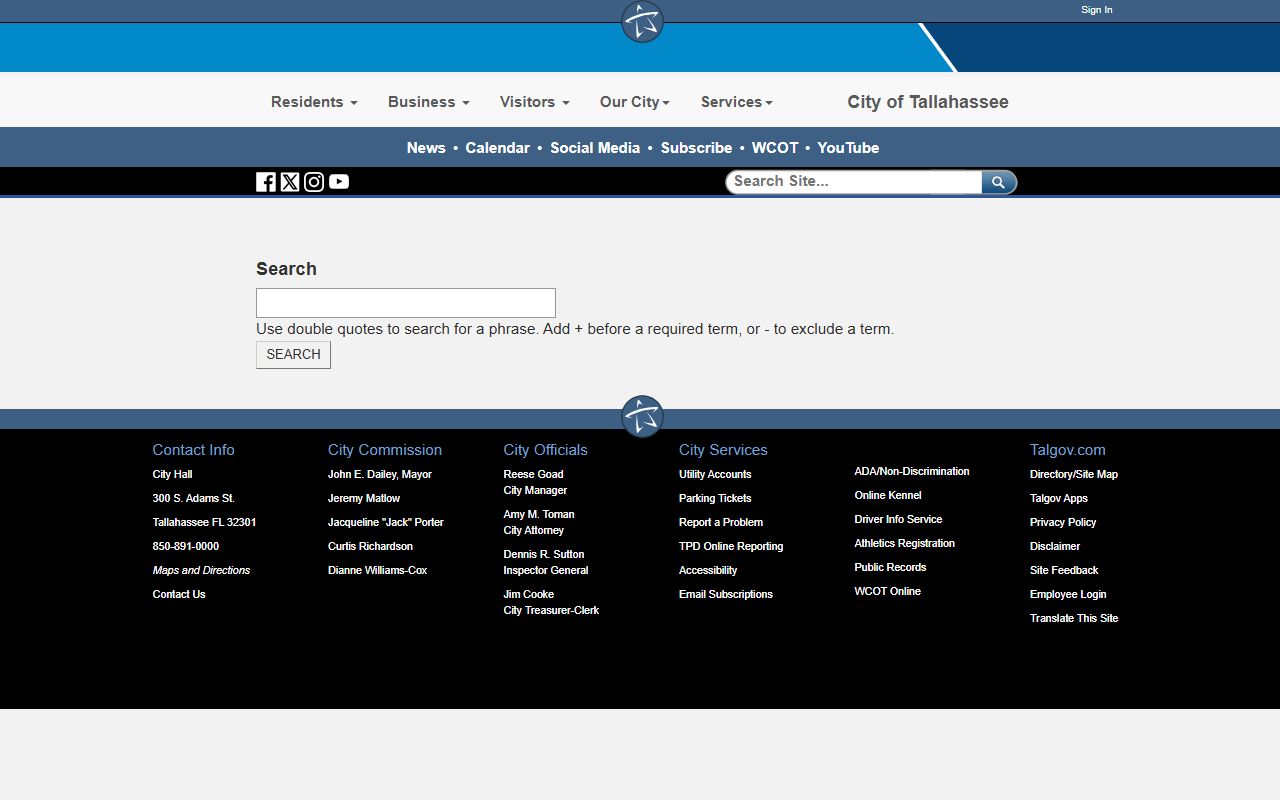Open Accessibility footer link
This screenshot has height=800, width=1280.
(708, 570)
